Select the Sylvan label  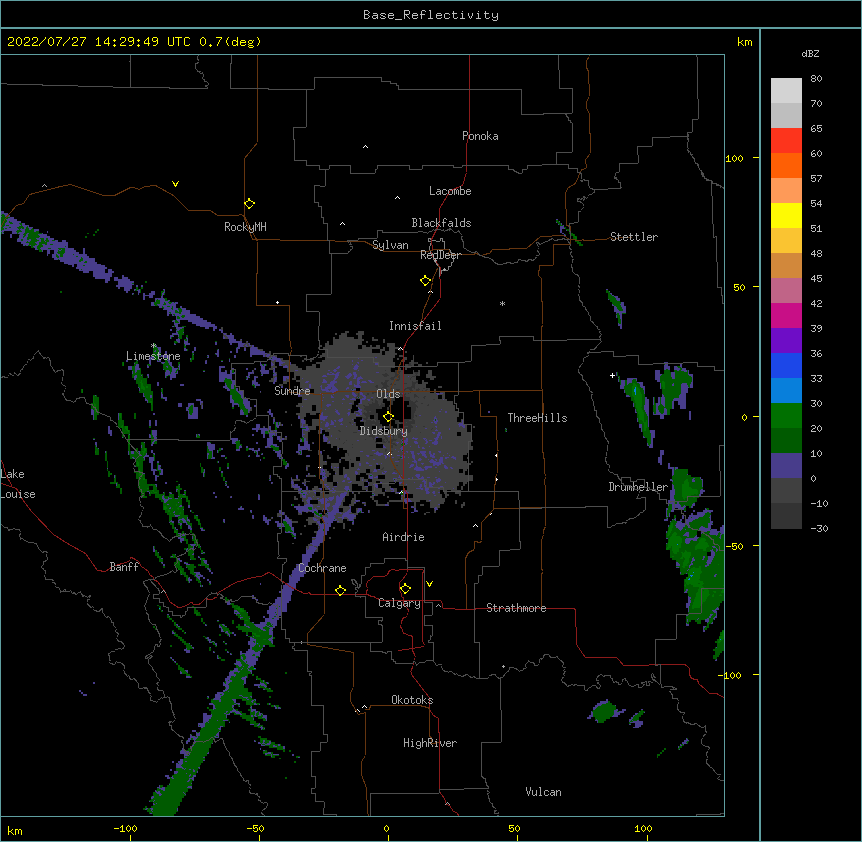pos(390,245)
